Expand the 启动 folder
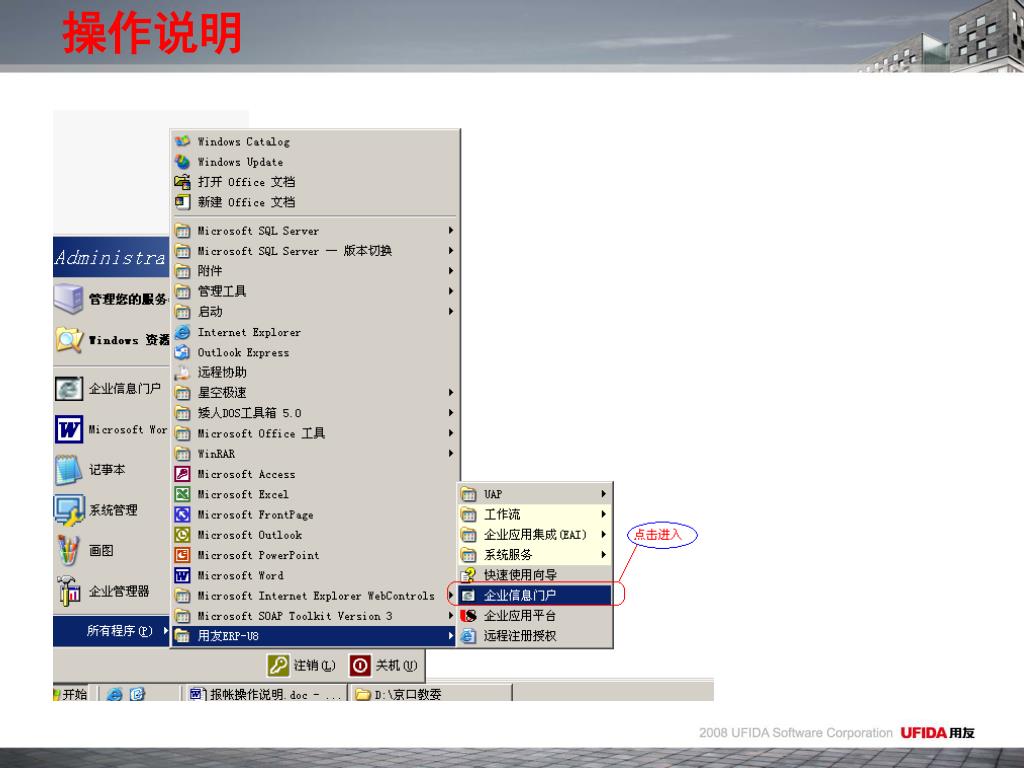Screen dimensions: 1024x768 click(x=315, y=312)
